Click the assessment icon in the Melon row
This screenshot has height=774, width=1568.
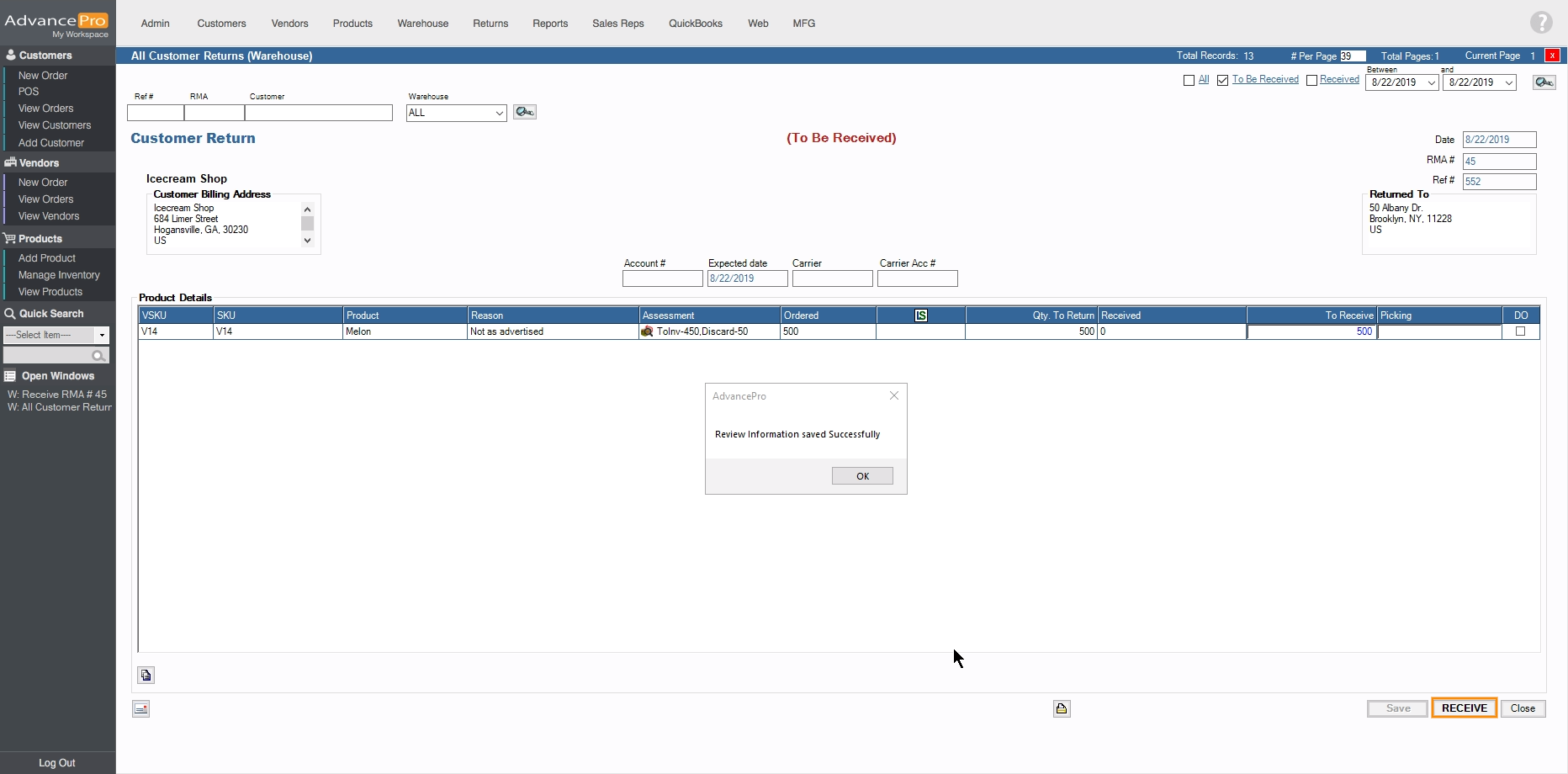pyautogui.click(x=647, y=331)
